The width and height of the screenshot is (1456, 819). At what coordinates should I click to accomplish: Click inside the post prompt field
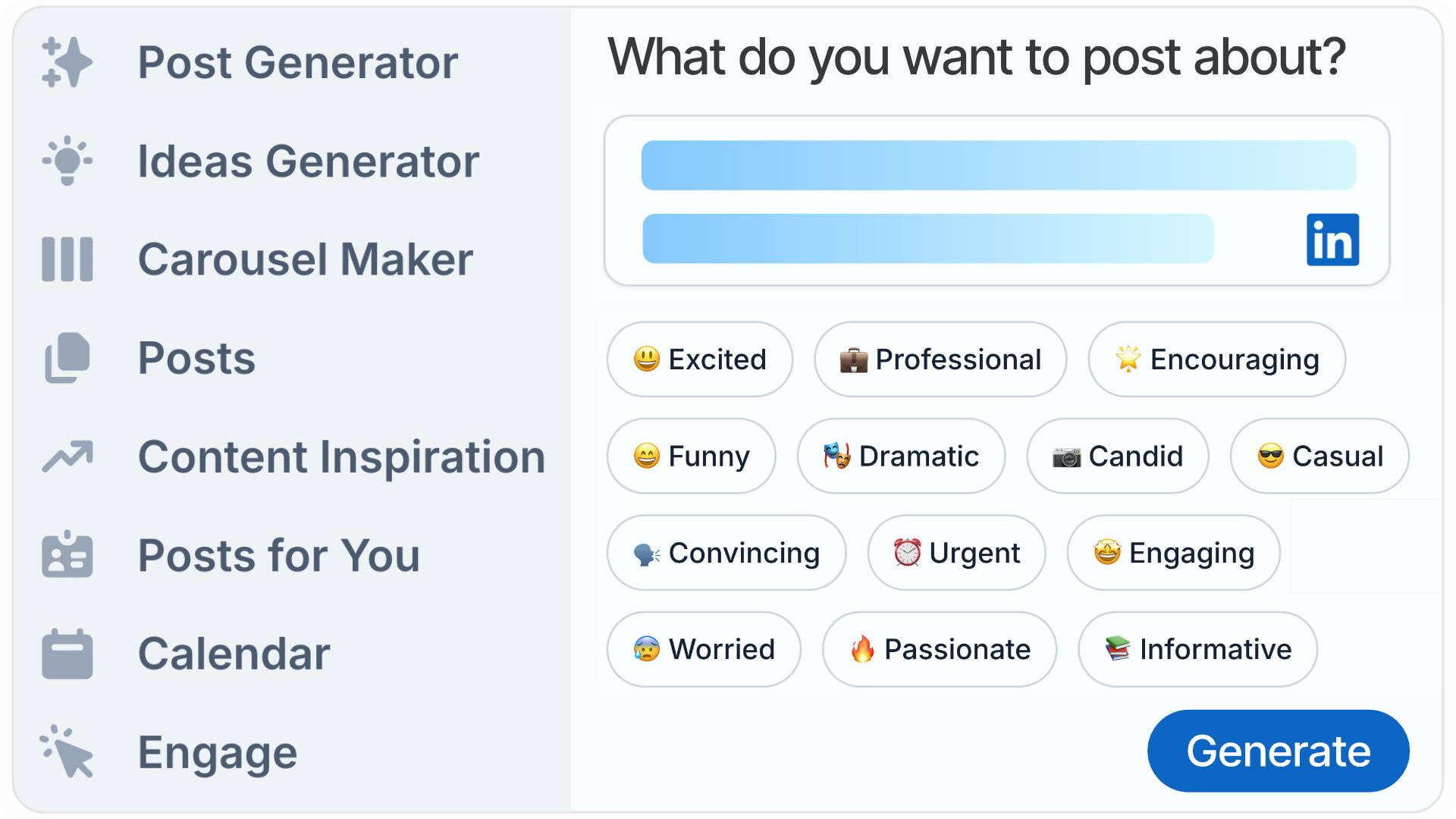coord(997,201)
